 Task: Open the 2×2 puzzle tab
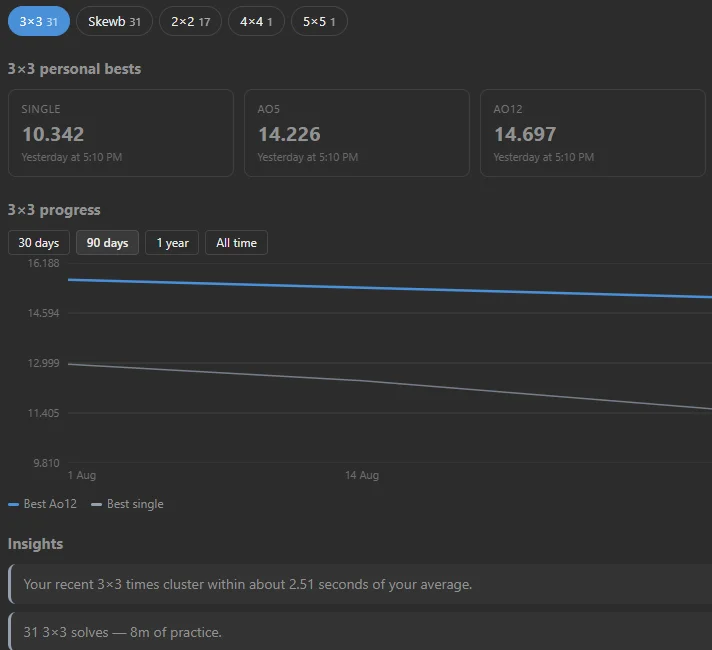point(190,21)
